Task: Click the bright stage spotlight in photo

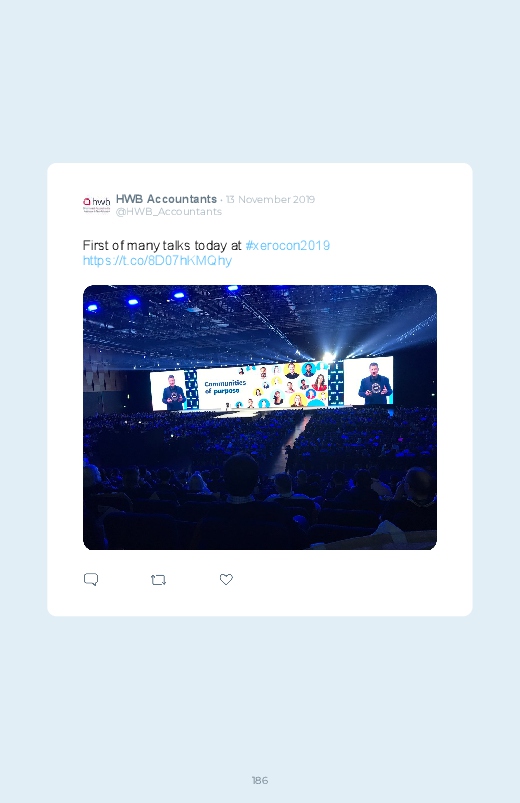Action: [x=328, y=355]
